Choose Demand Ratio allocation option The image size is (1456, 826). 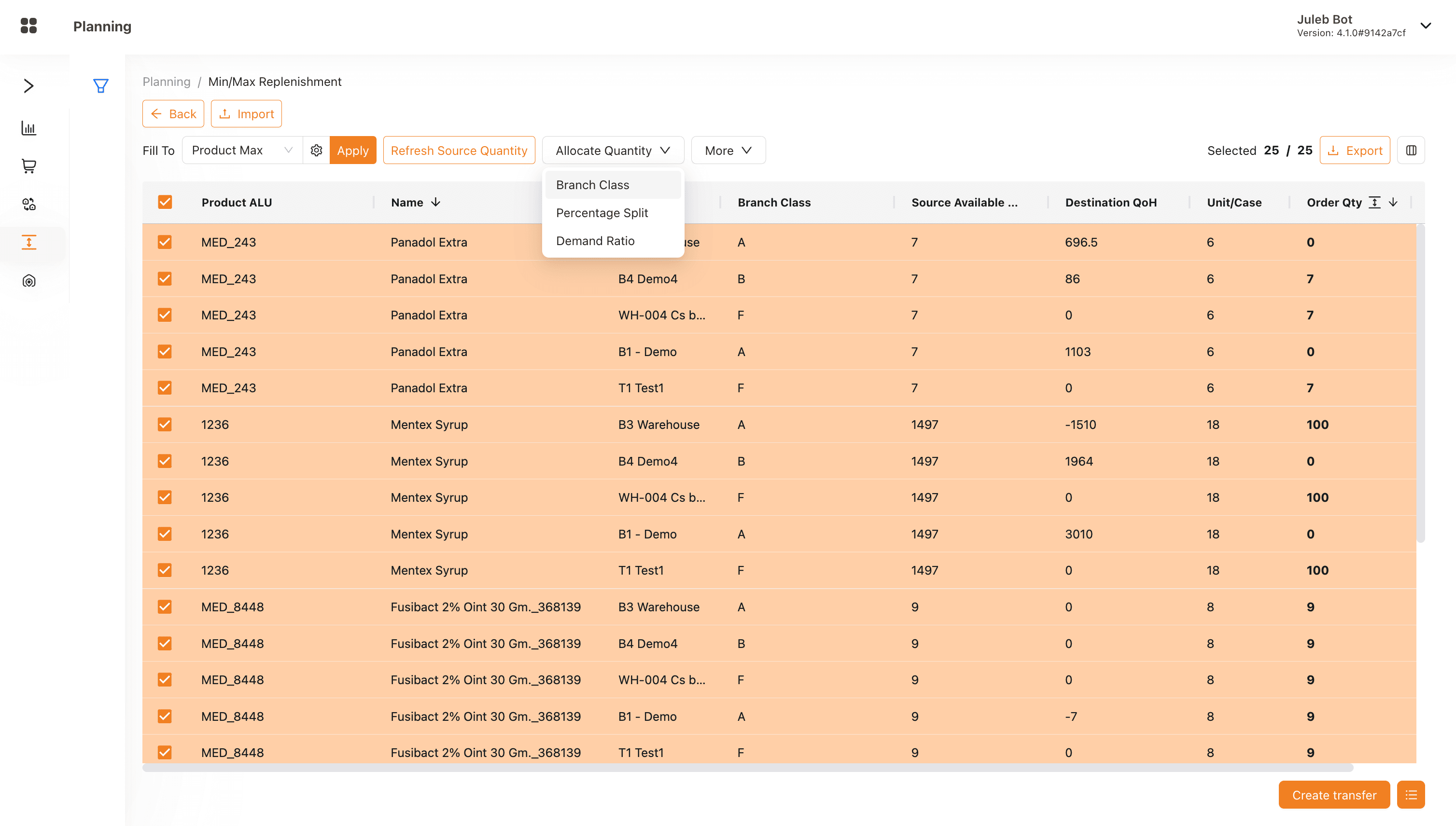[x=613, y=241]
